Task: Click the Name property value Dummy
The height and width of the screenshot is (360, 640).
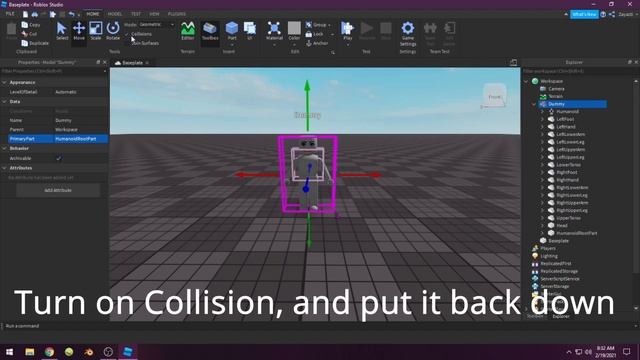Action: click(81, 120)
